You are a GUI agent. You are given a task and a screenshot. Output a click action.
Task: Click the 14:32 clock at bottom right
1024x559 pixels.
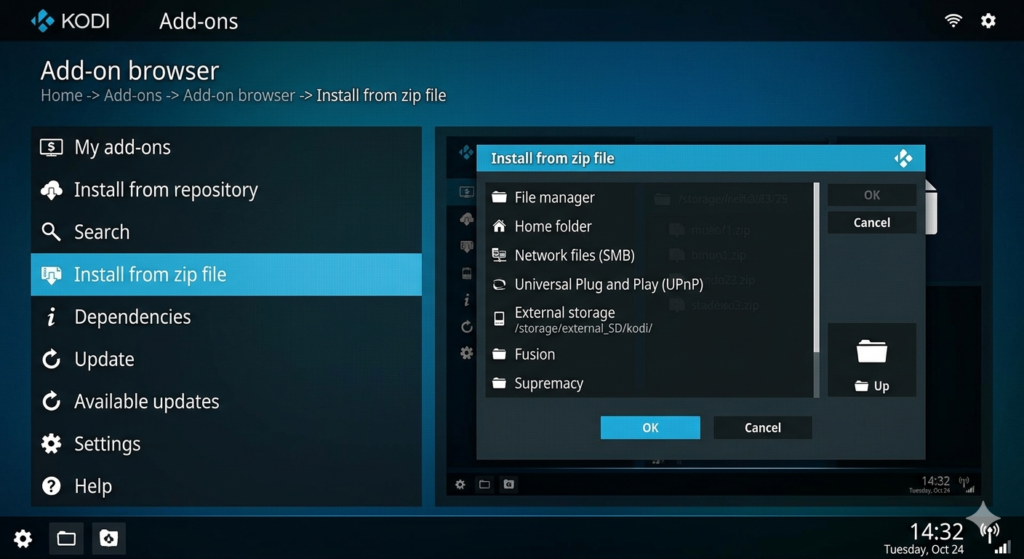936,531
